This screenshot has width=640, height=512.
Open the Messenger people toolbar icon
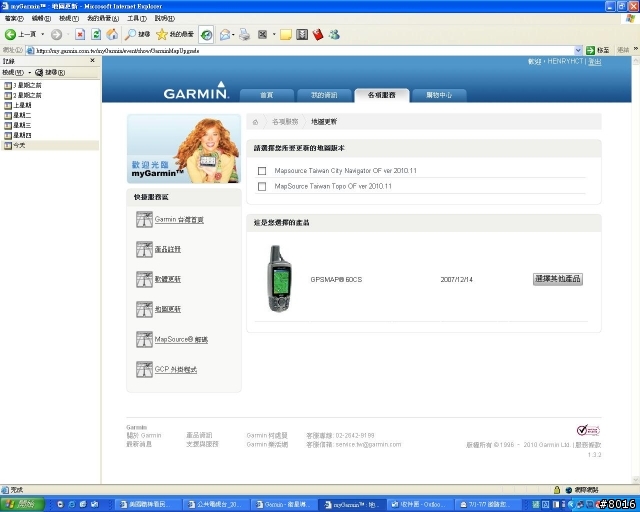pyautogui.click(x=335, y=35)
